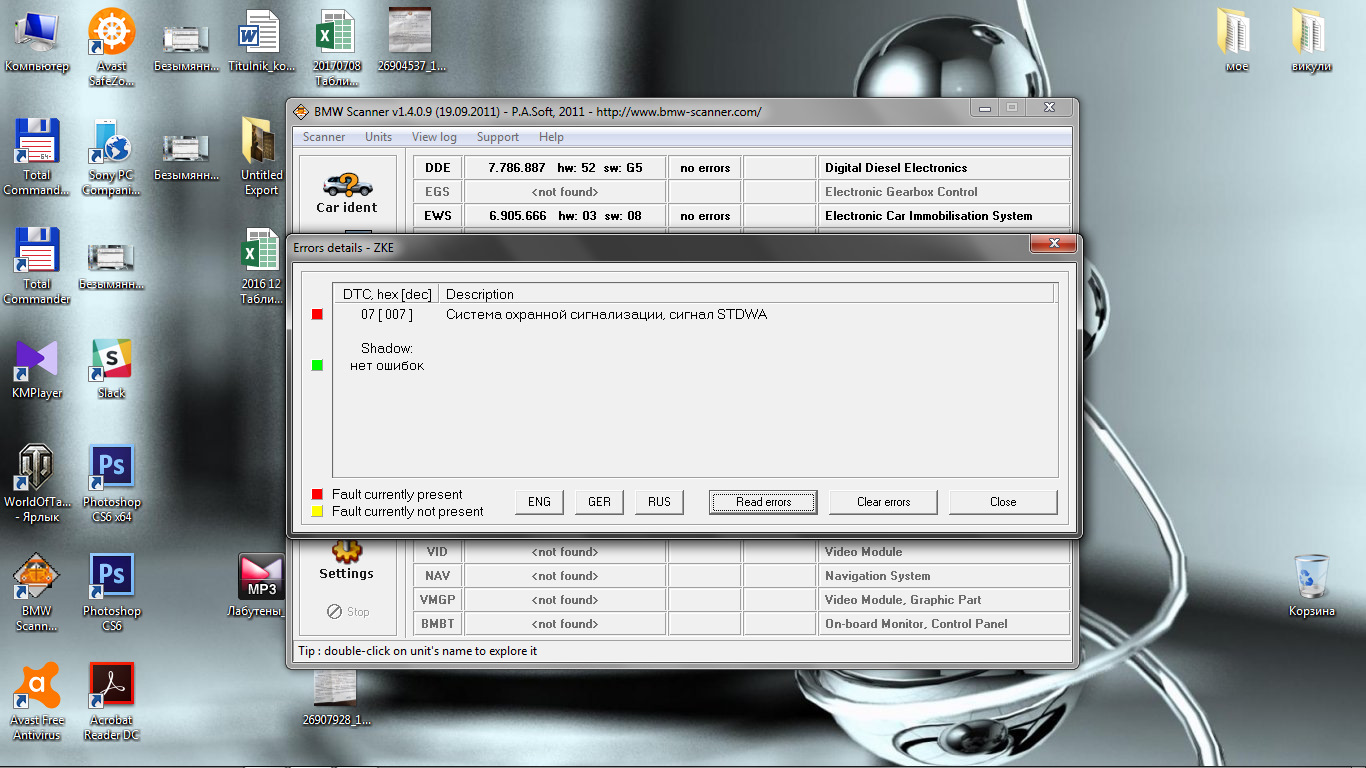Click the Clear errors button
The image size is (1366, 768).
pyautogui.click(x=883, y=502)
